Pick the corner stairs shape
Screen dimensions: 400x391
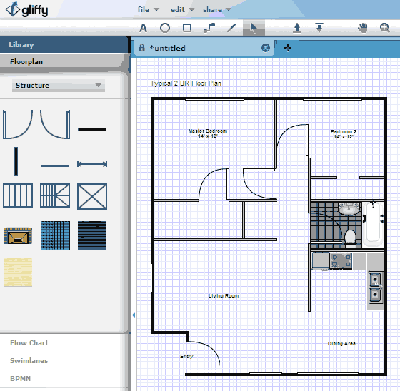(55, 195)
